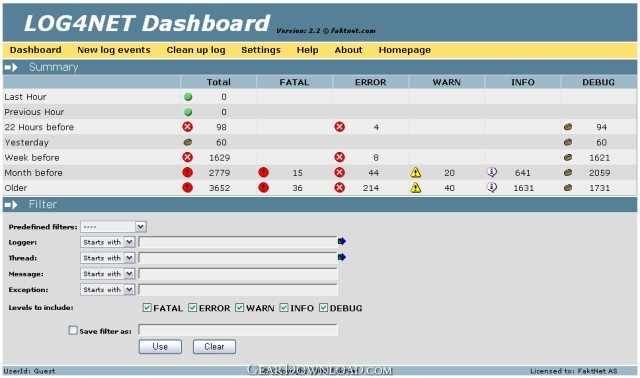Click Older row DEBUG bug icon
Image resolution: width=640 pixels, height=378 pixels.
pyautogui.click(x=568, y=187)
